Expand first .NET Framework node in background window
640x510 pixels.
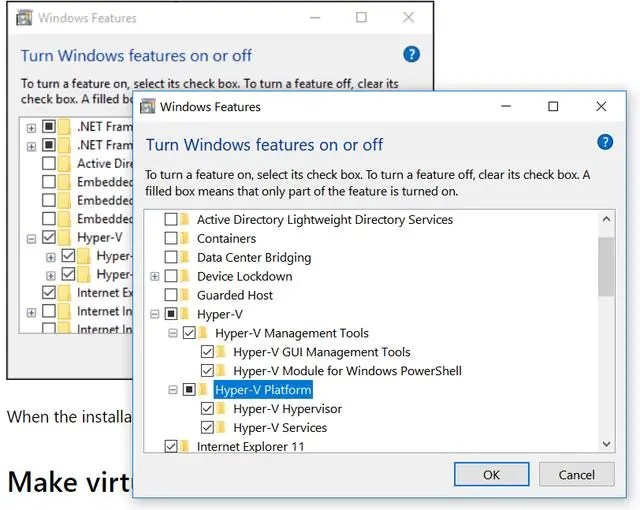[31, 128]
